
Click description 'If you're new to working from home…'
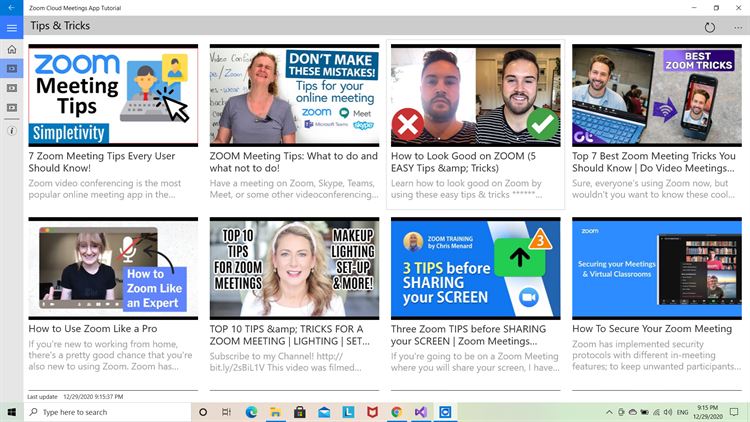110,355
